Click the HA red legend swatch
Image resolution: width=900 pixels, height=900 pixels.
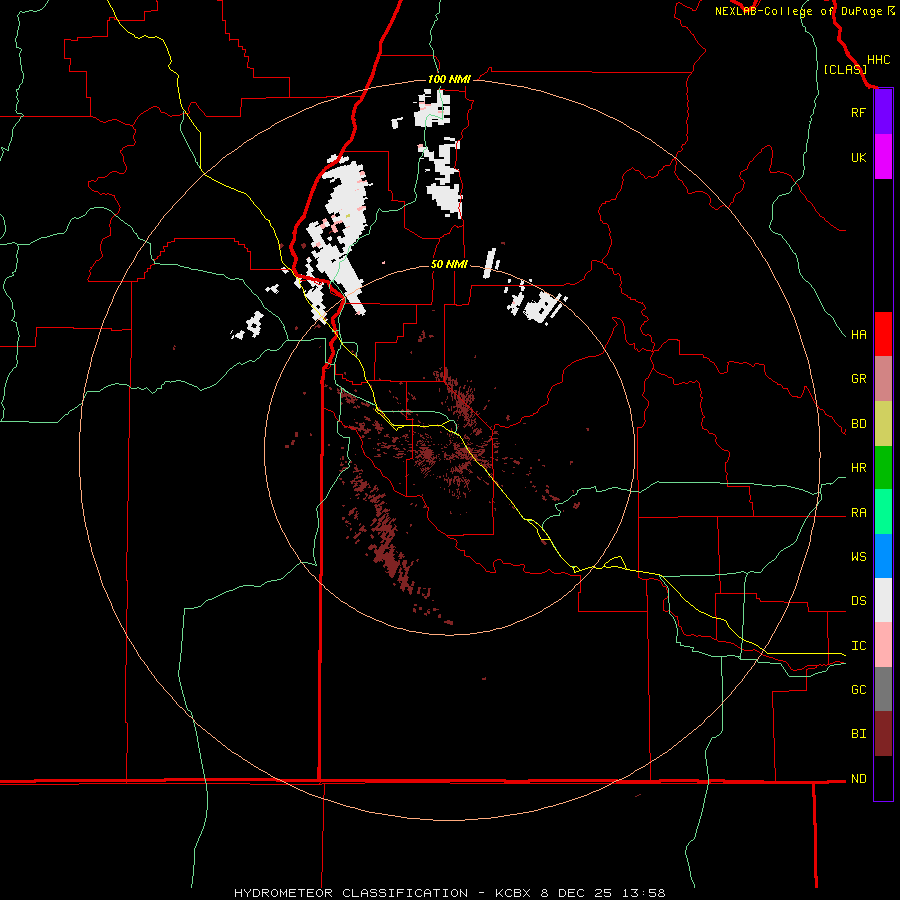tap(883, 334)
